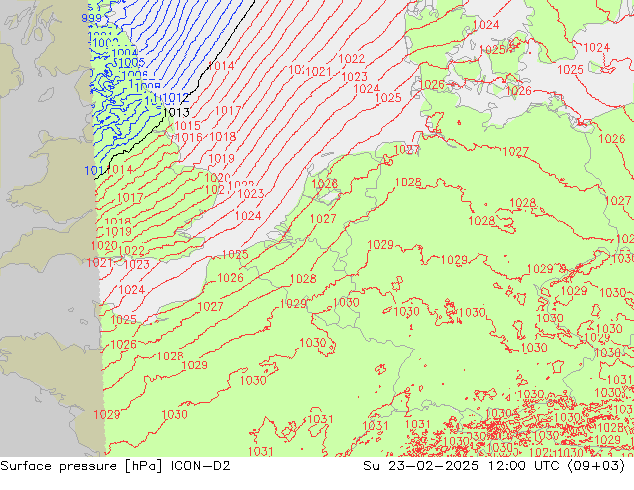The height and width of the screenshot is (490, 634).
Task: Click the "Surface pressure [hPa]" caption text
Action: 82,466
